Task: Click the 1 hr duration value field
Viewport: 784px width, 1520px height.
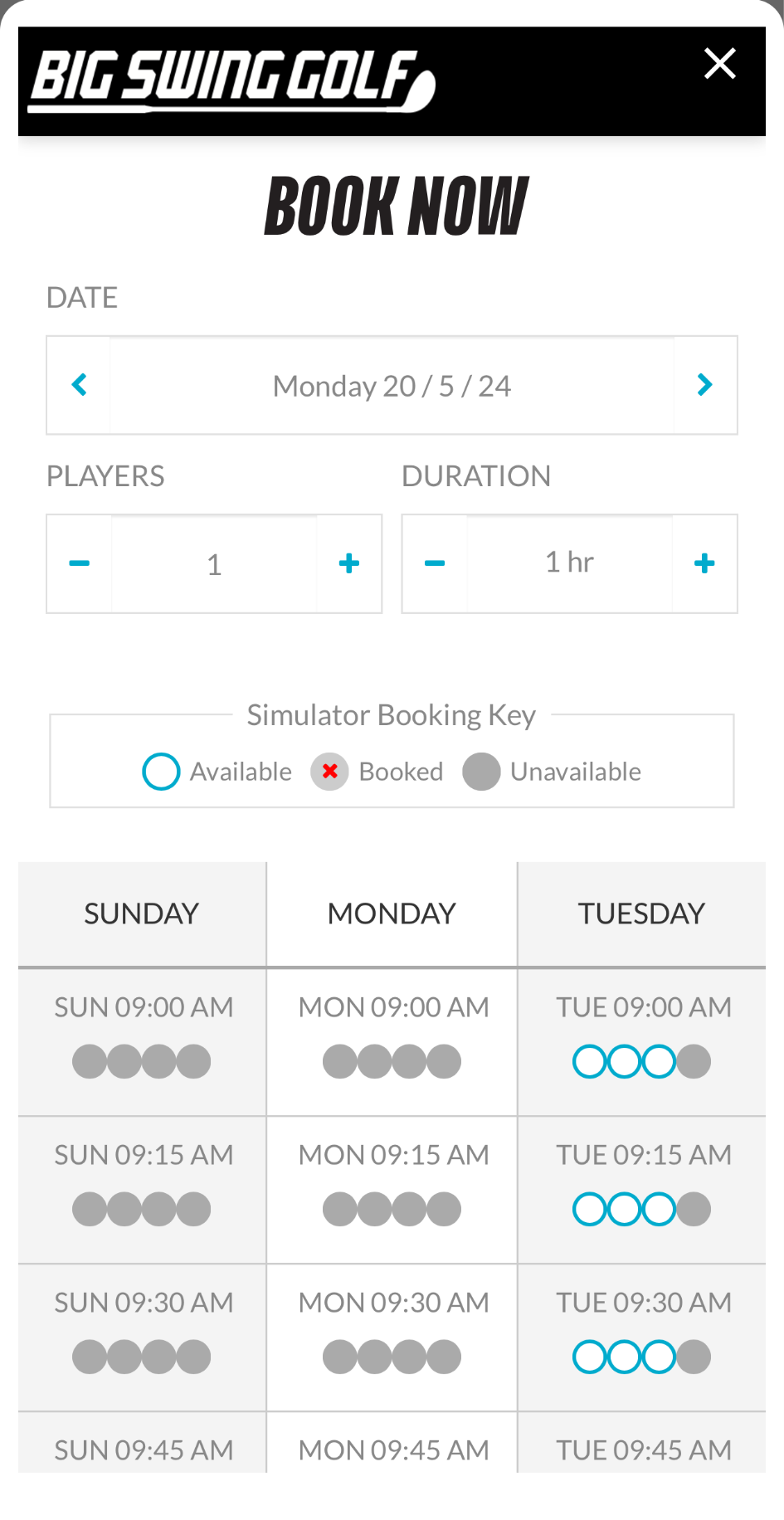Action: 570,563
